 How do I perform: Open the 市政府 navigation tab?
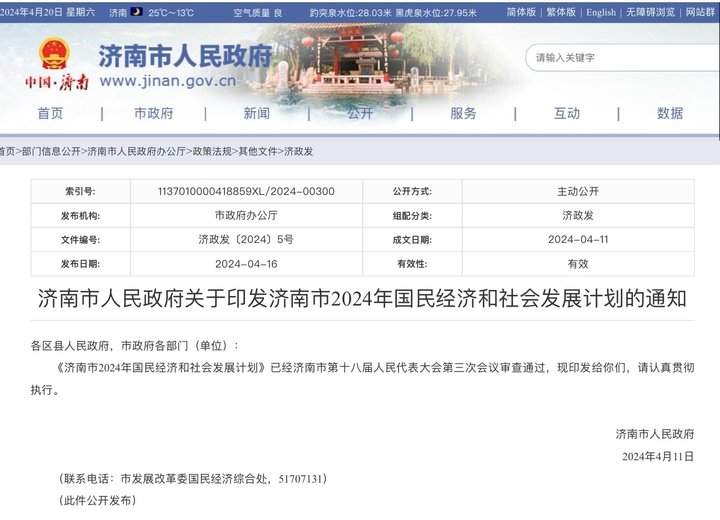[153, 113]
